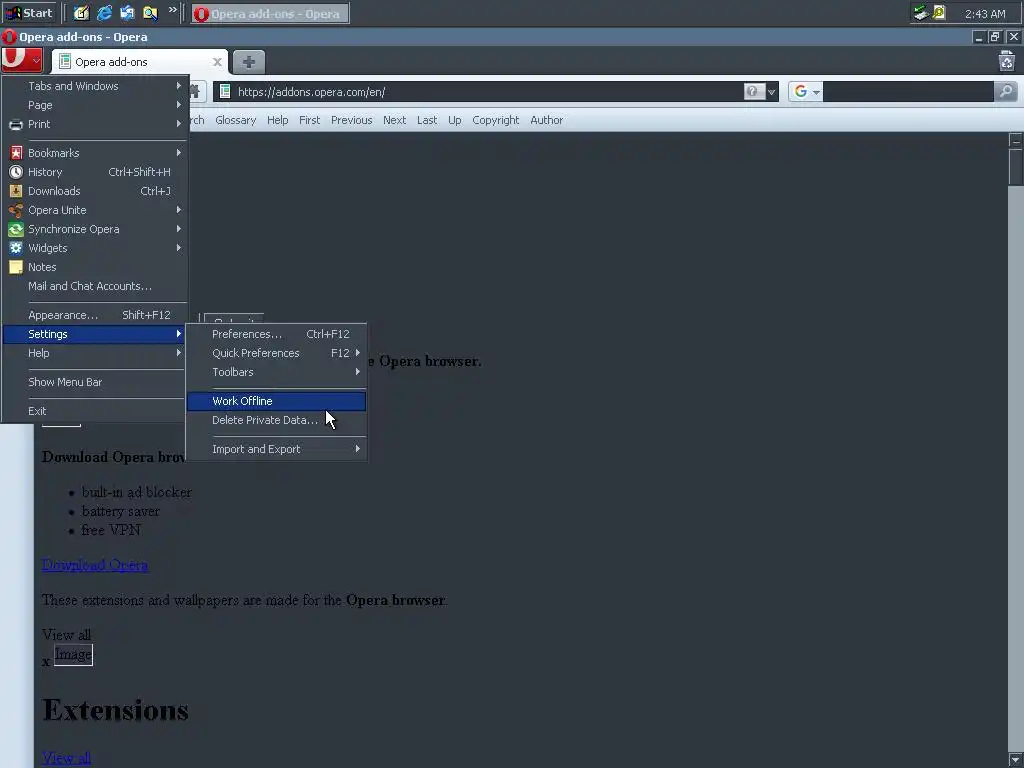Click the Downloads icon in menu
This screenshot has width=1024, height=768.
pos(16,191)
